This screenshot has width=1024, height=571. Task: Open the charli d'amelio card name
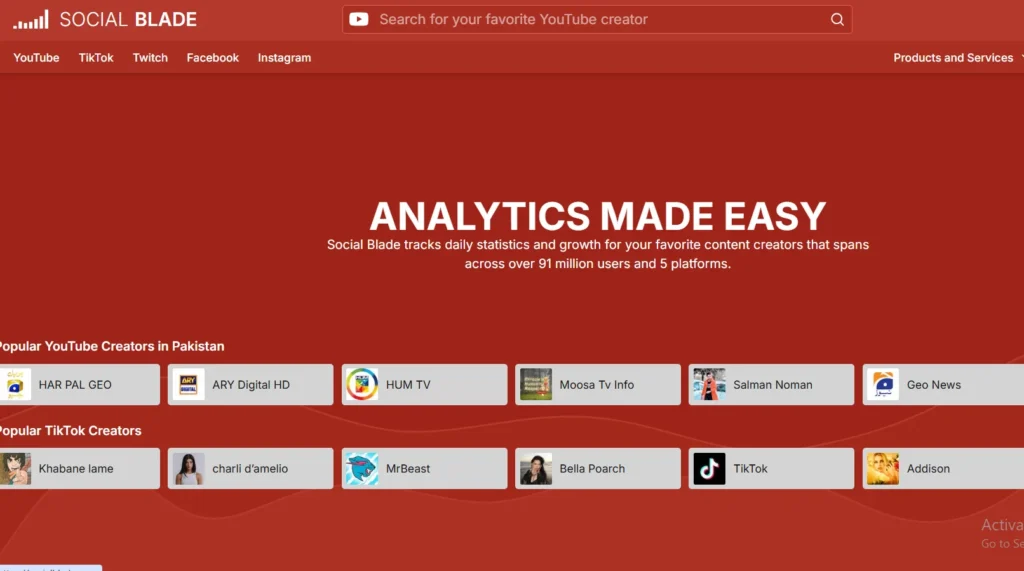click(x=250, y=468)
